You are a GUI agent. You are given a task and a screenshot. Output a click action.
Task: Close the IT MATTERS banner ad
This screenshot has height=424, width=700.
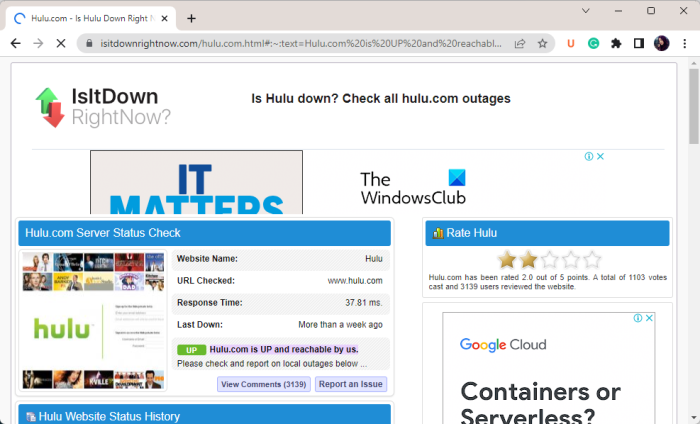pos(600,156)
